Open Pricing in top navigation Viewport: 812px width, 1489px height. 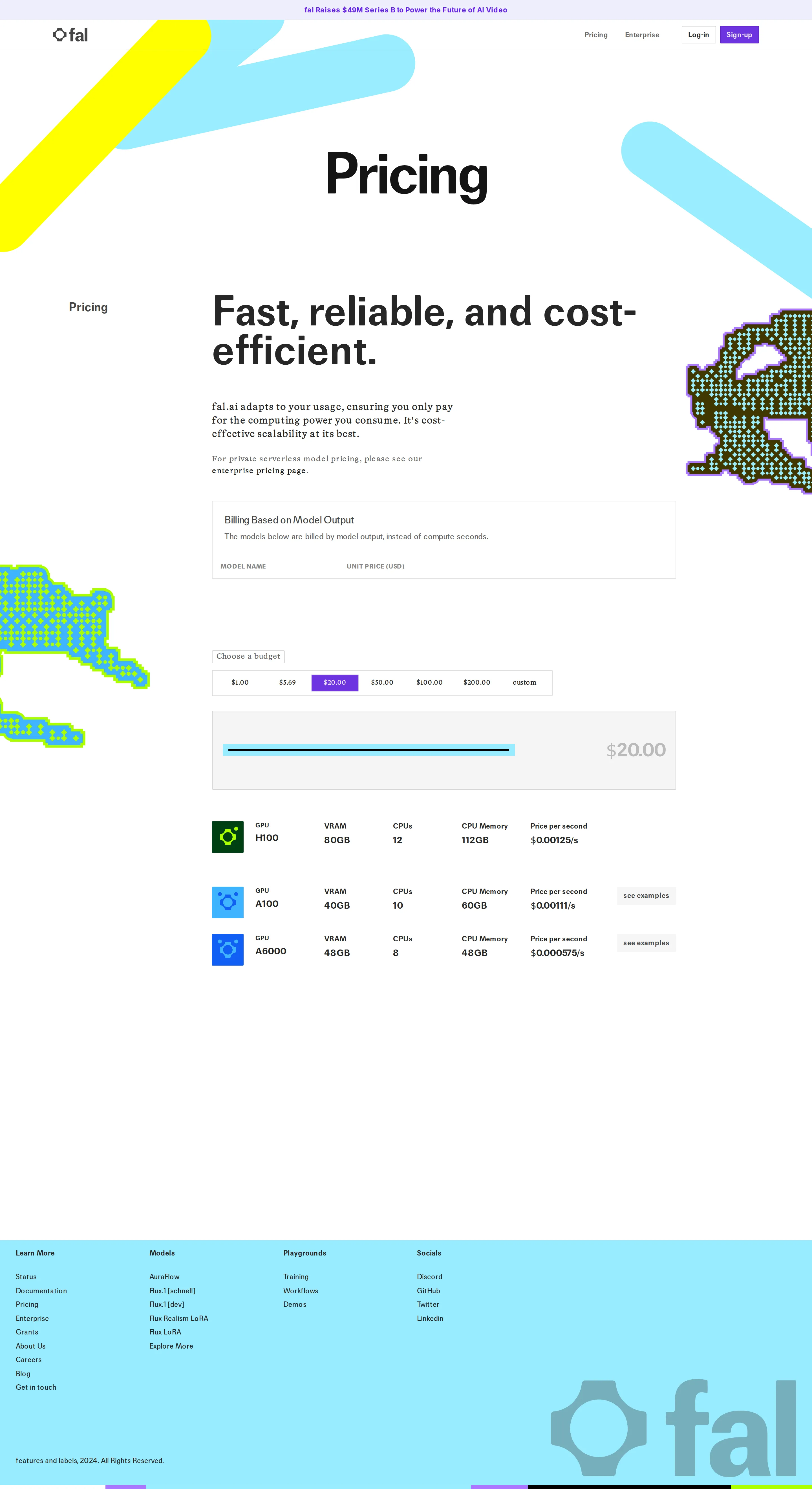pos(596,35)
